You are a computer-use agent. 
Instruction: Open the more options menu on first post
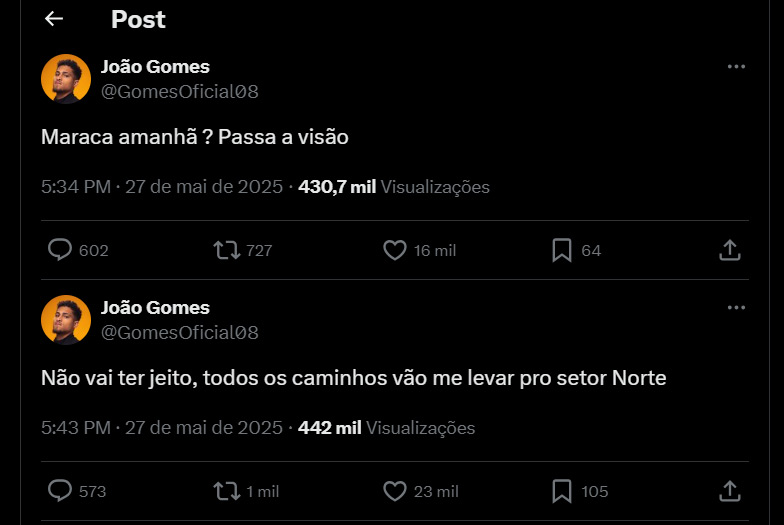(x=736, y=66)
